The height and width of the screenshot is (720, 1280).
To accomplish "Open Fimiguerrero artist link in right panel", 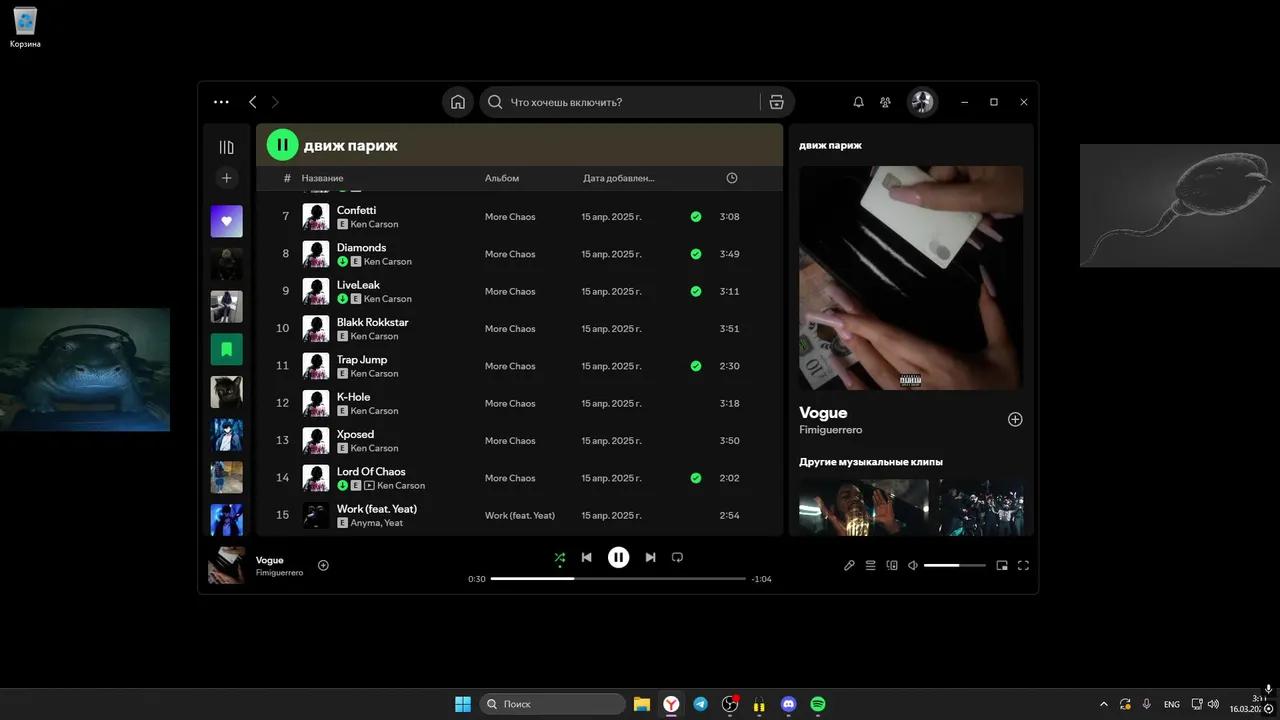I will click(x=830, y=430).
